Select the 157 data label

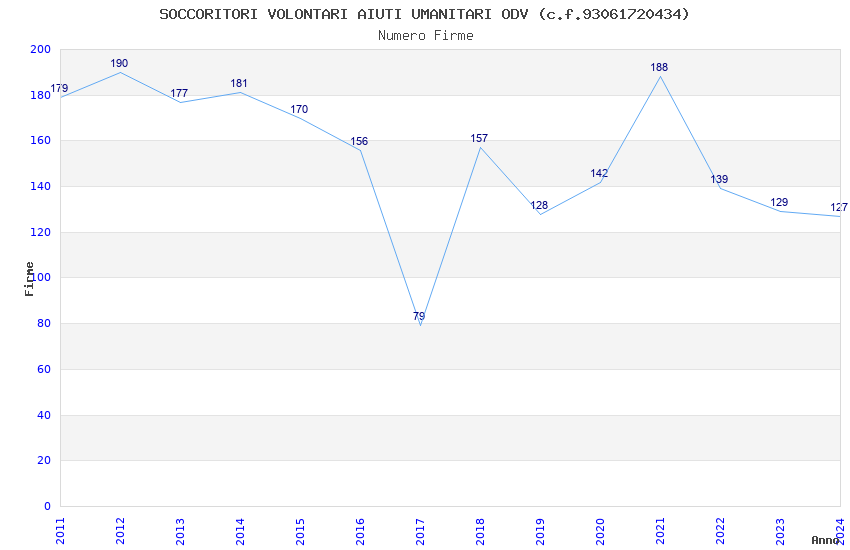tap(479, 139)
